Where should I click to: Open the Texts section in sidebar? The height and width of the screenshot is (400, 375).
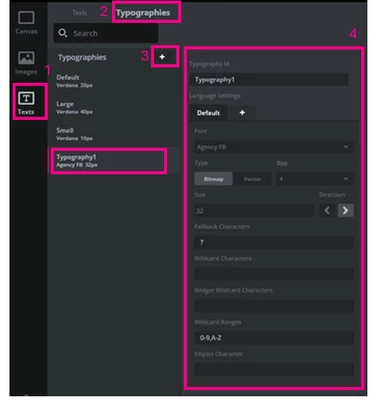[26, 103]
